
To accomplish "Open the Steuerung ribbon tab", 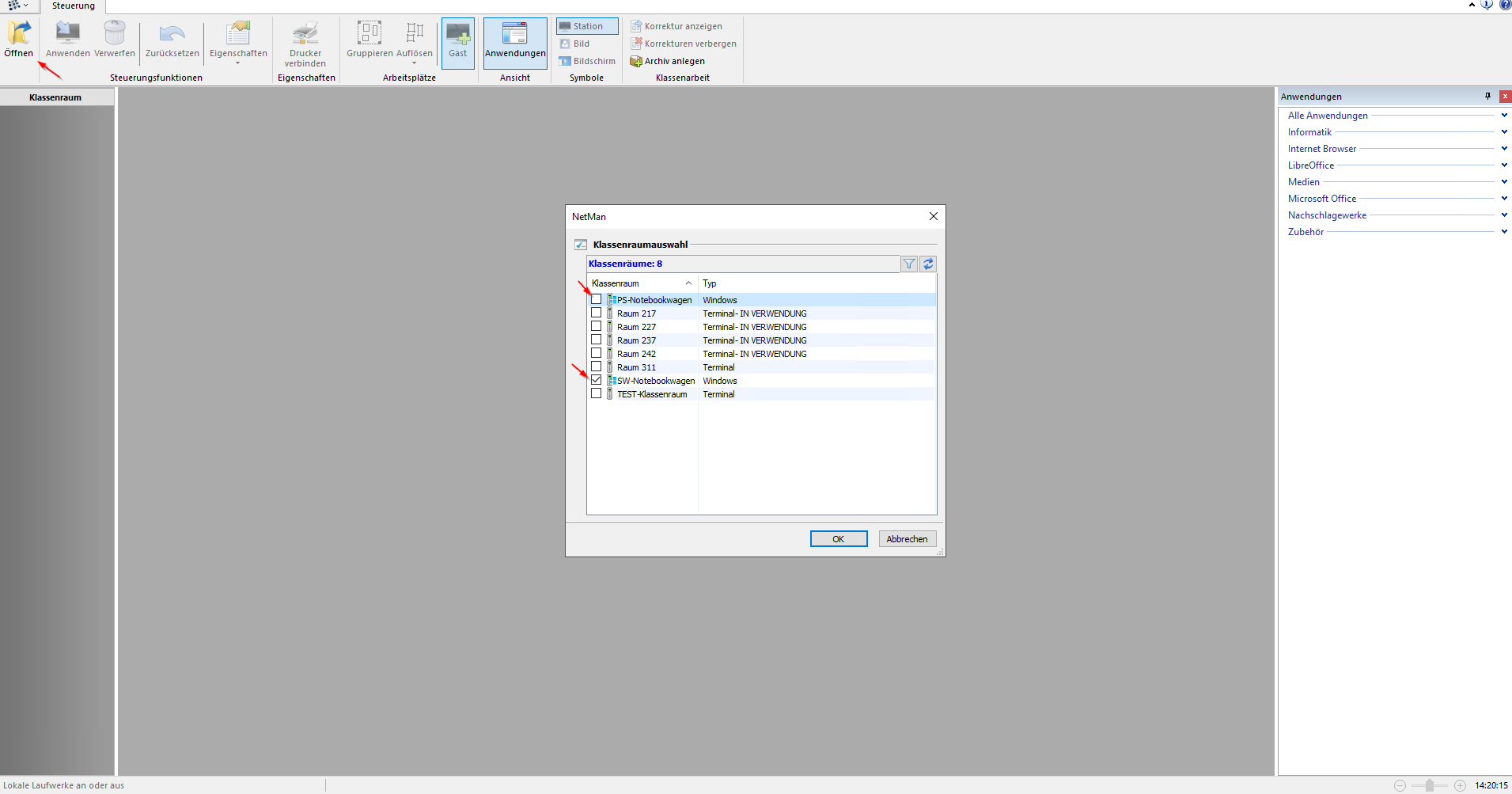I will (74, 6).
